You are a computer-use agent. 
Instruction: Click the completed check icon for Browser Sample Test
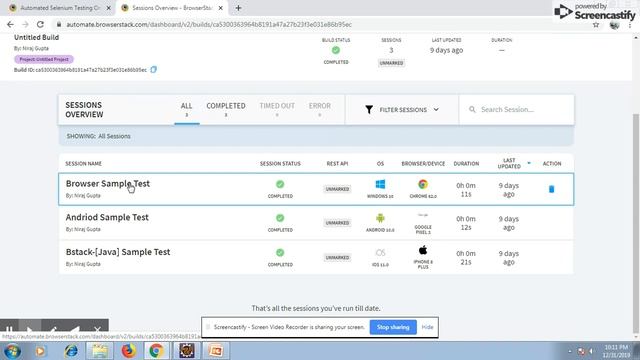280,184
